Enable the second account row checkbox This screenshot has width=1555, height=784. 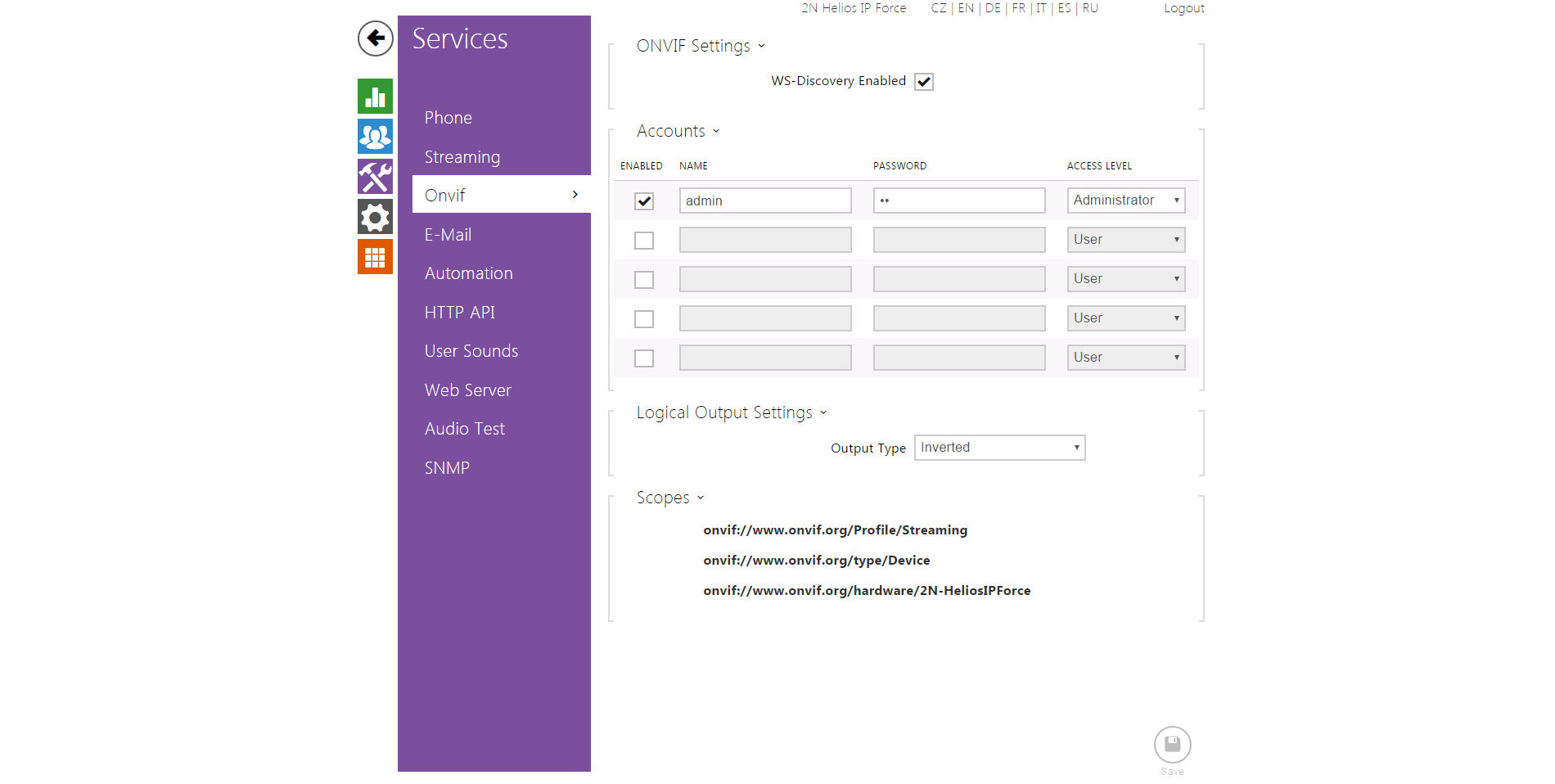[x=644, y=241]
